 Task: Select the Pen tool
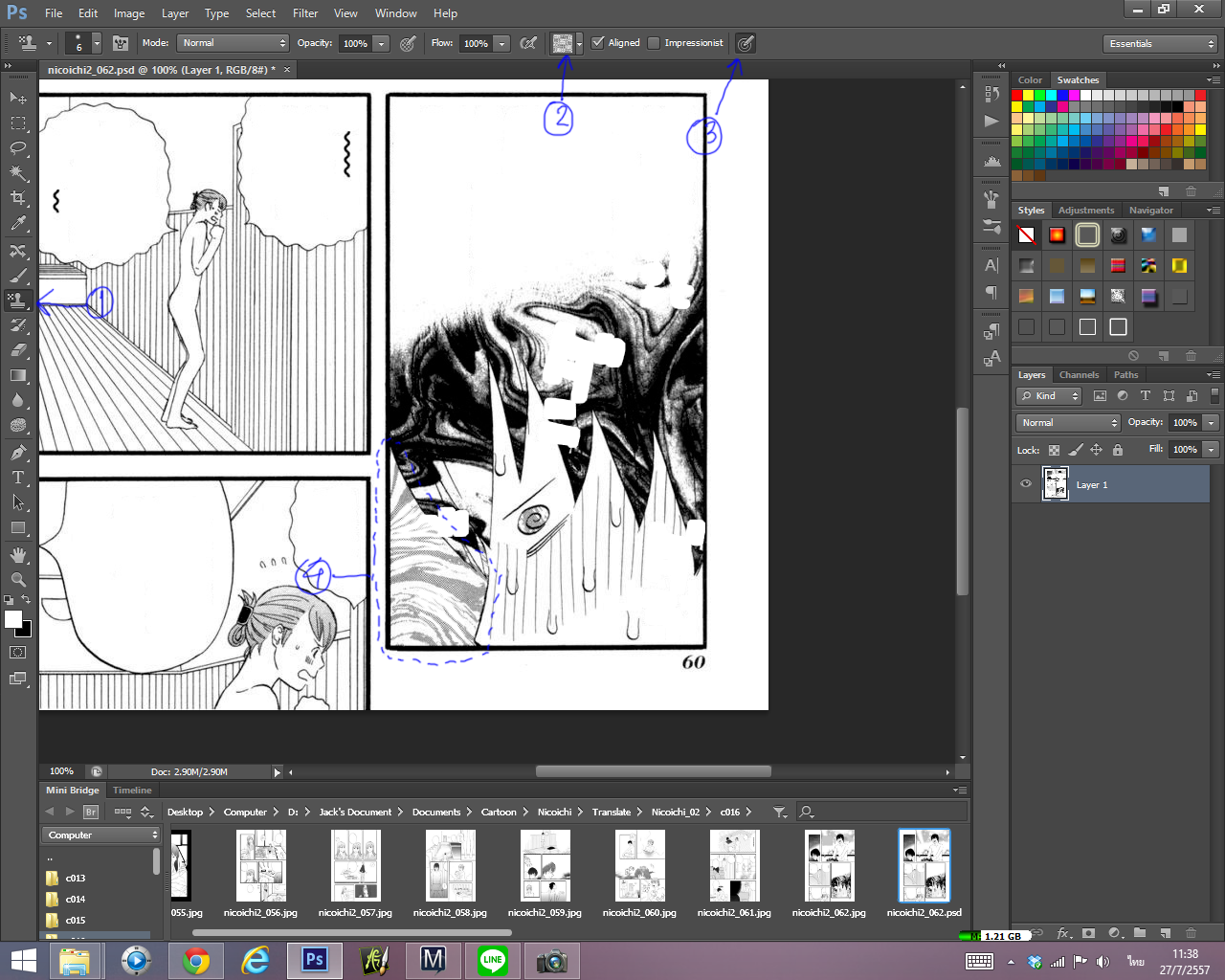18,452
